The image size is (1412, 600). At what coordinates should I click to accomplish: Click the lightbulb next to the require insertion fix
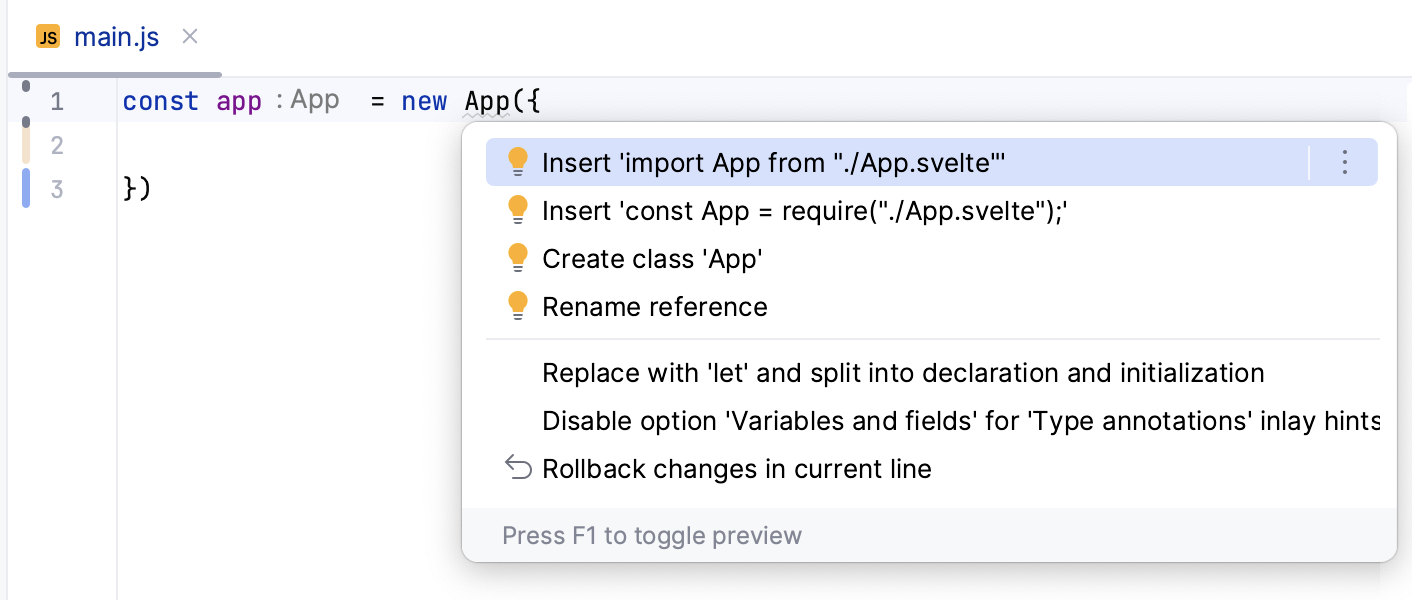click(518, 209)
